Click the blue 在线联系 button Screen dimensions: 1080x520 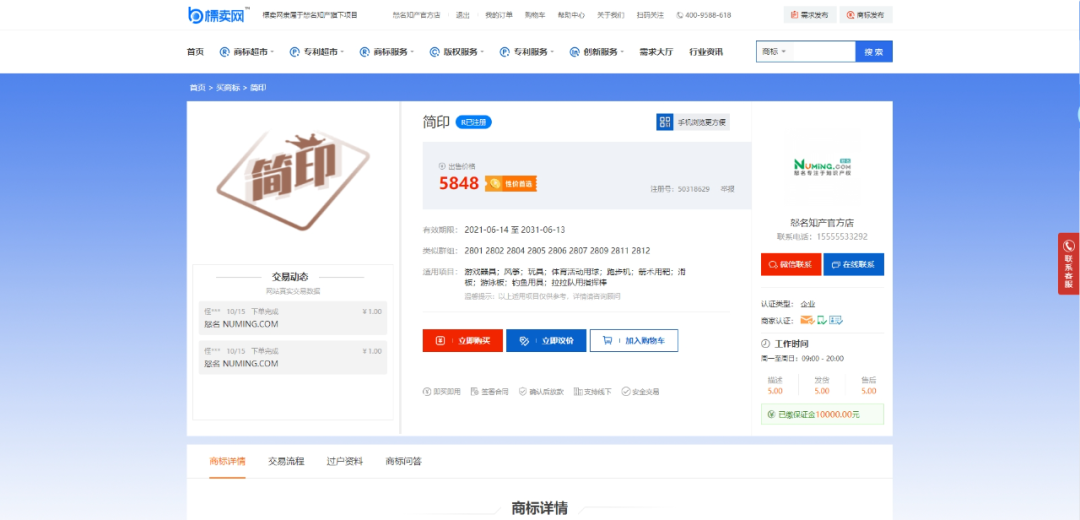pyautogui.click(x=853, y=264)
